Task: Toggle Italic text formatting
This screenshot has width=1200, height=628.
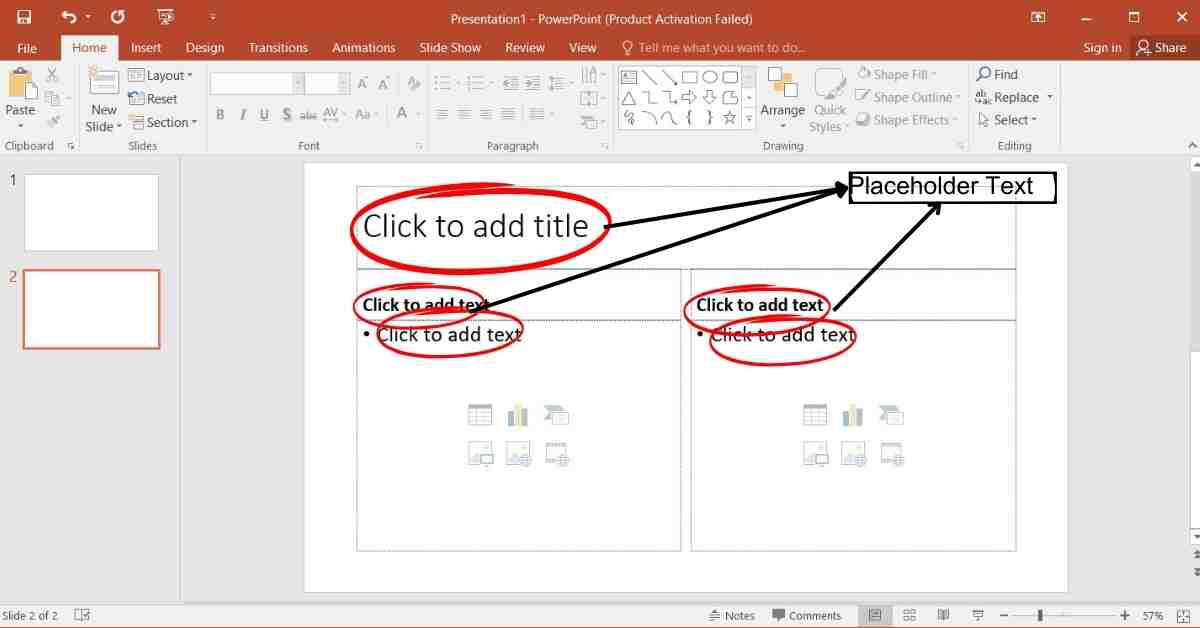Action: point(242,115)
